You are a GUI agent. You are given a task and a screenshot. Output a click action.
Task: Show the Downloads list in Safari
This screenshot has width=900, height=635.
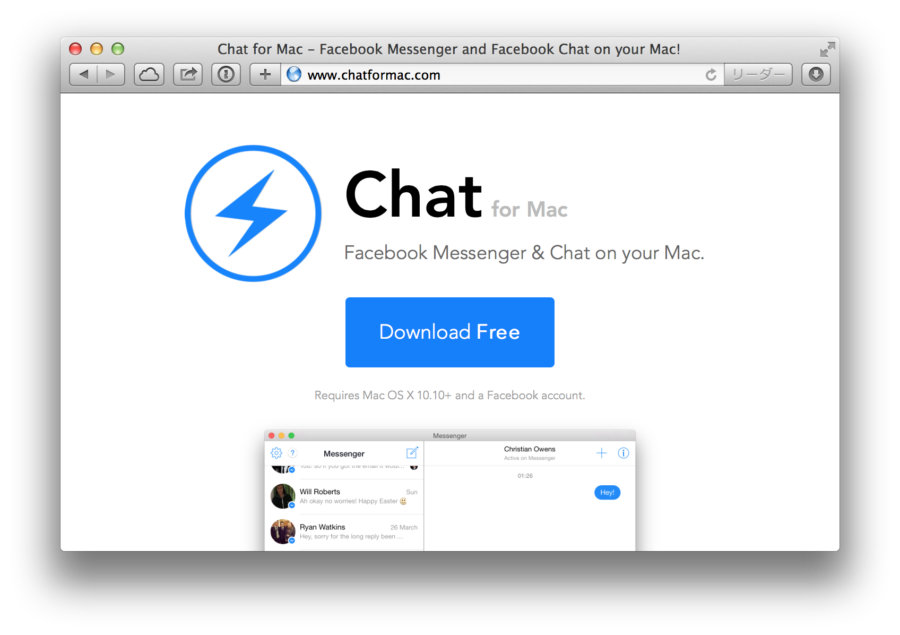point(816,75)
